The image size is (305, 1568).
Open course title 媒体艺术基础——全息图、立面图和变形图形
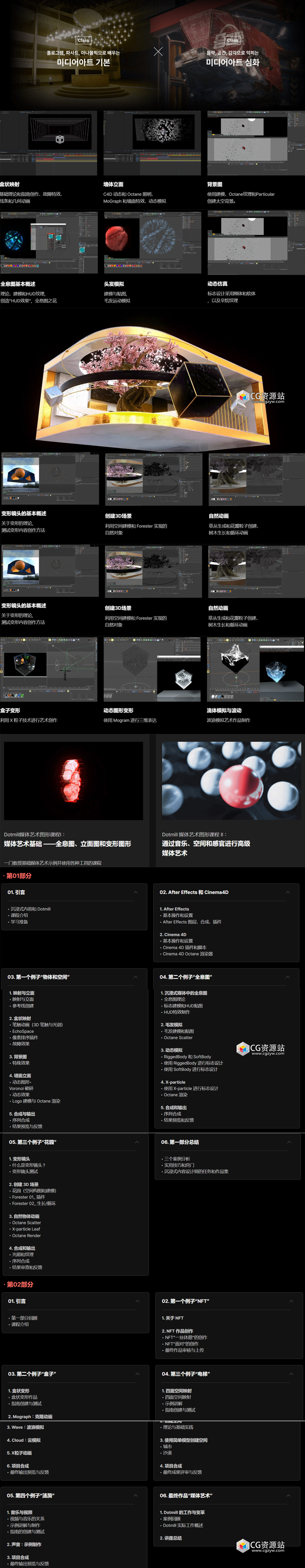coord(67,844)
